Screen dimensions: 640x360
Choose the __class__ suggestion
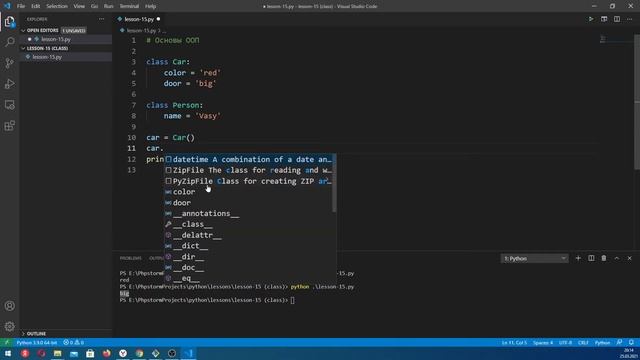[249, 224]
